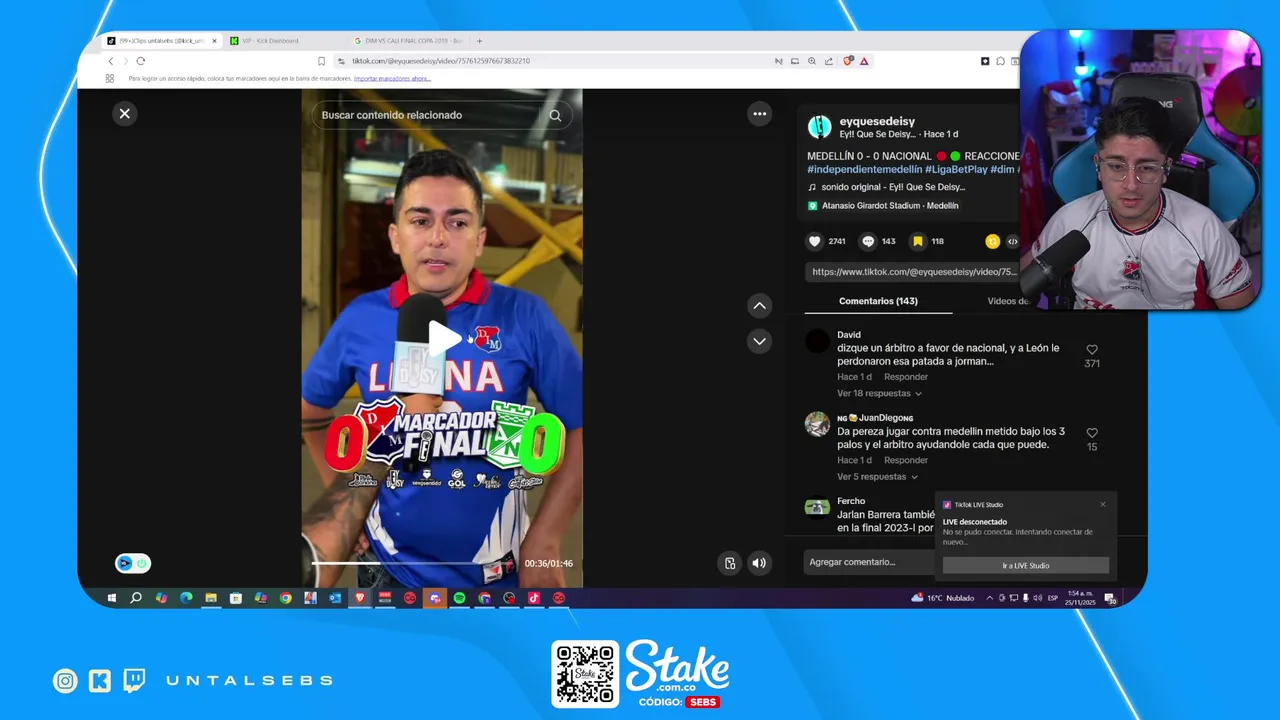This screenshot has height=720, width=1280.
Task: Switch to Comentarios (143) tab
Action: pos(878,301)
